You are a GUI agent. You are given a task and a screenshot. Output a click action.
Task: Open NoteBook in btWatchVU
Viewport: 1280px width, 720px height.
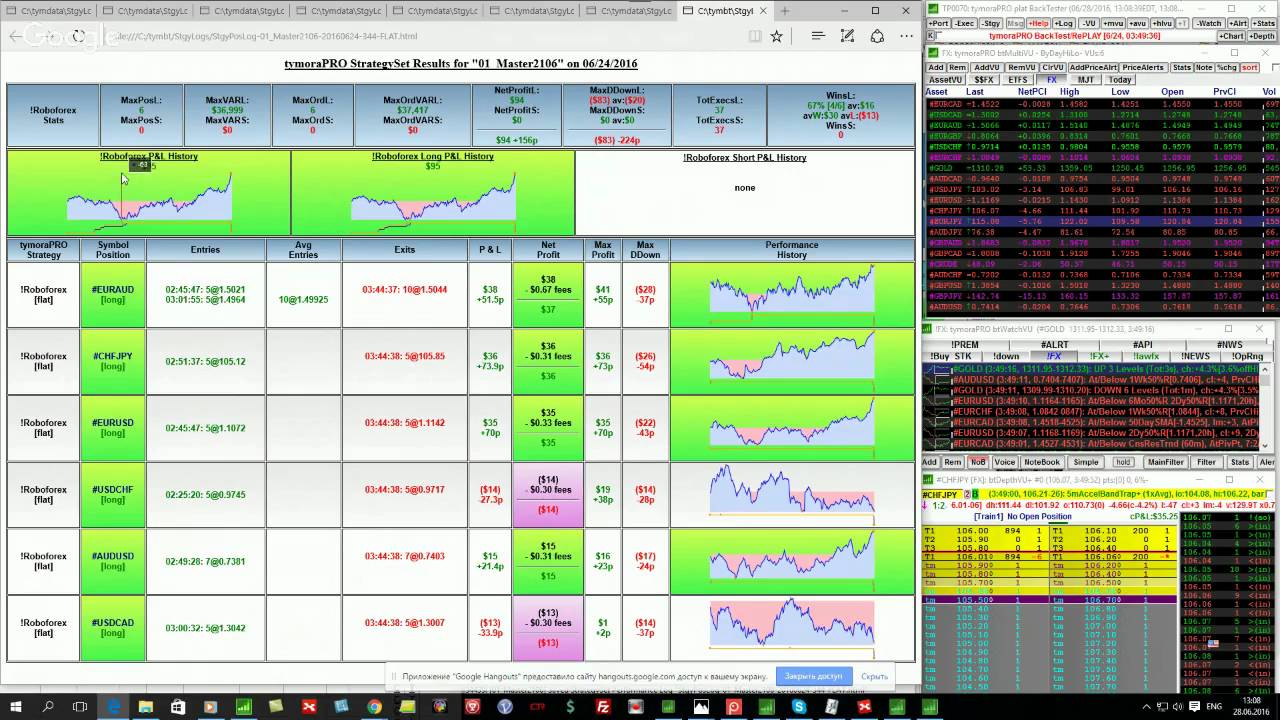[x=1042, y=462]
